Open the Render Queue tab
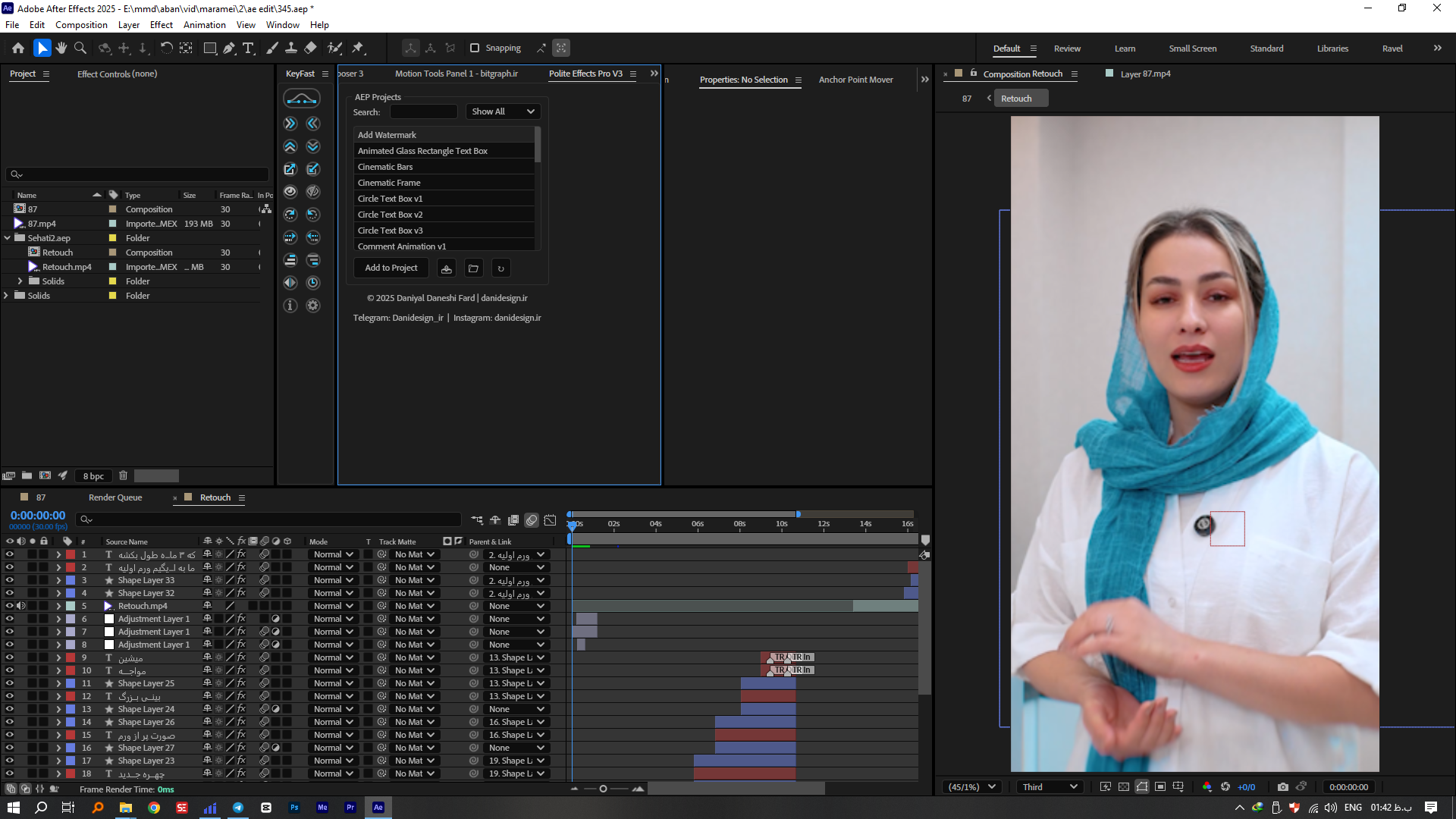The height and width of the screenshot is (819, 1456). [x=115, y=497]
